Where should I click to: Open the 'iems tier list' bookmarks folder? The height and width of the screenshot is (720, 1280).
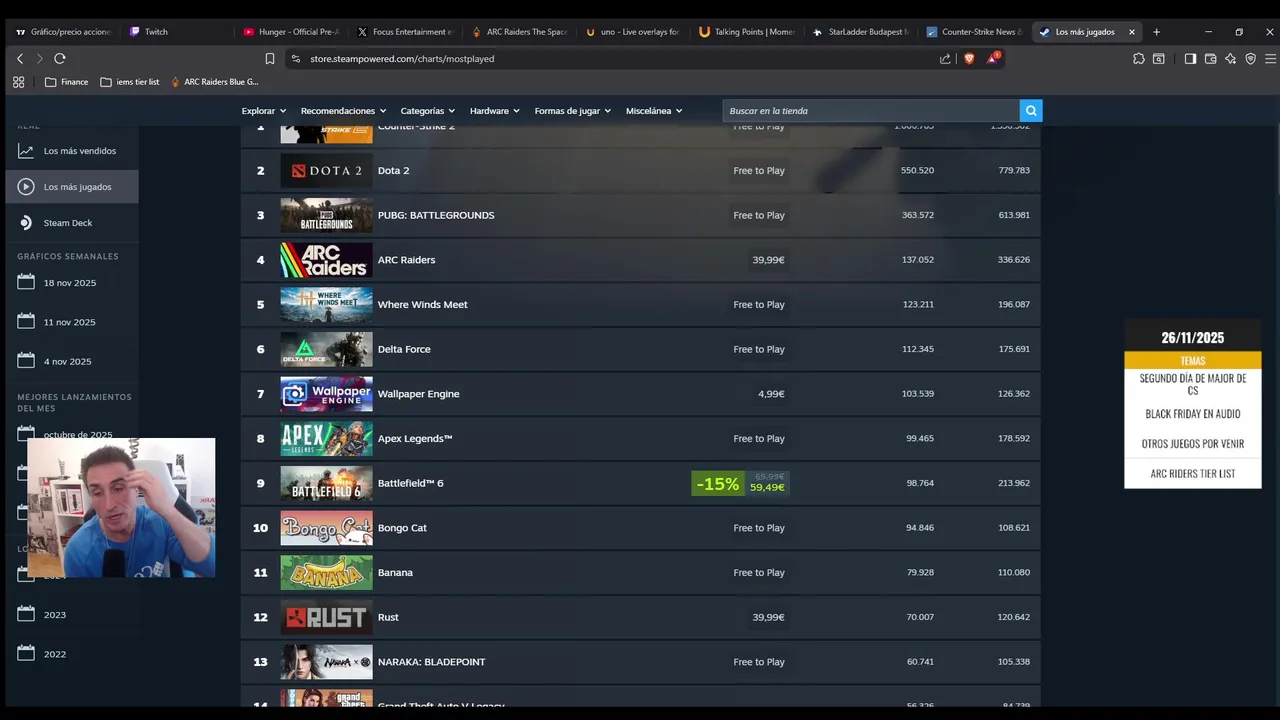tap(130, 82)
